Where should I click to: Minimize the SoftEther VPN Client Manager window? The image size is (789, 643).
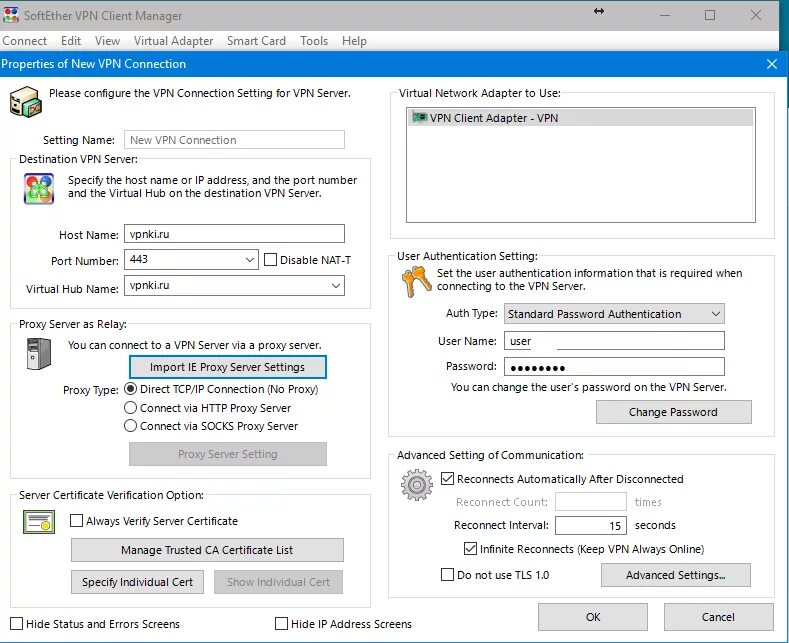pyautogui.click(x=665, y=15)
